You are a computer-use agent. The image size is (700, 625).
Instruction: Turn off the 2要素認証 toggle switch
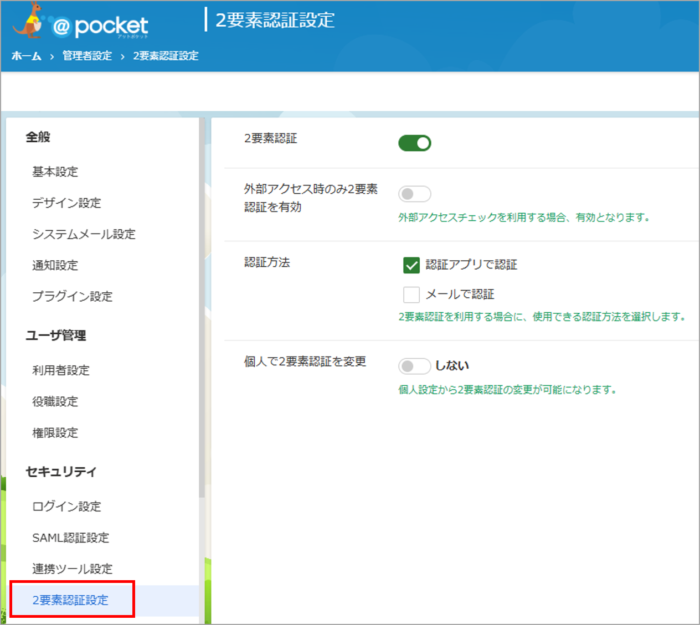point(414,143)
